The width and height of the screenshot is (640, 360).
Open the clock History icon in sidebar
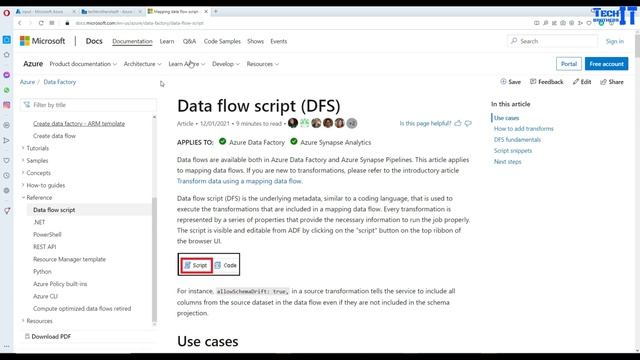[7, 176]
